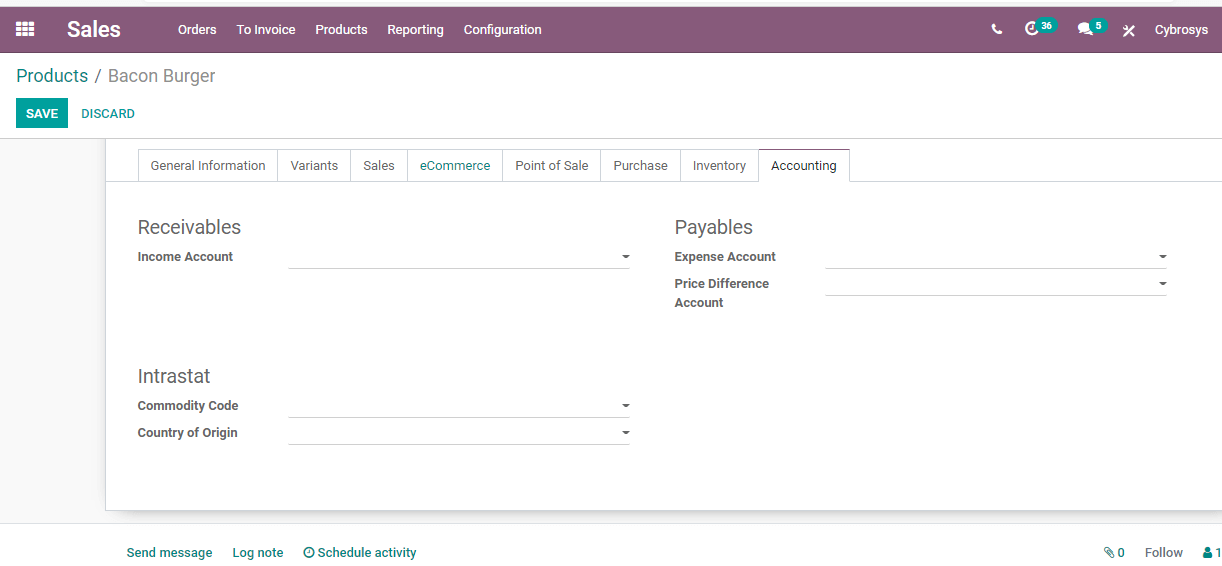Switch to the eCommerce tab
Viewport: 1222px width, 566px height.
tap(455, 166)
